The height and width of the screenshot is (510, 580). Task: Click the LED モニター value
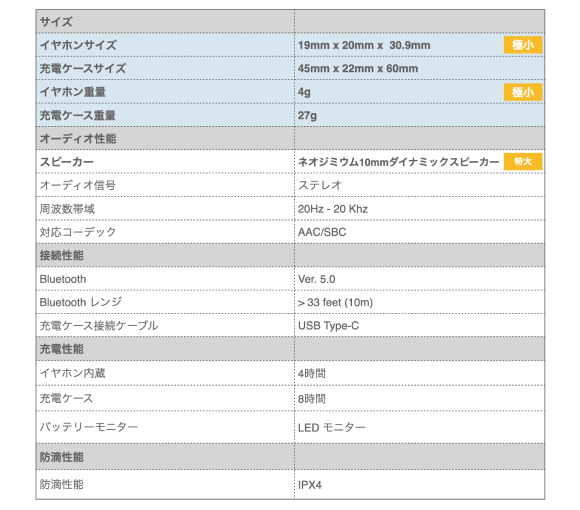[332, 428]
